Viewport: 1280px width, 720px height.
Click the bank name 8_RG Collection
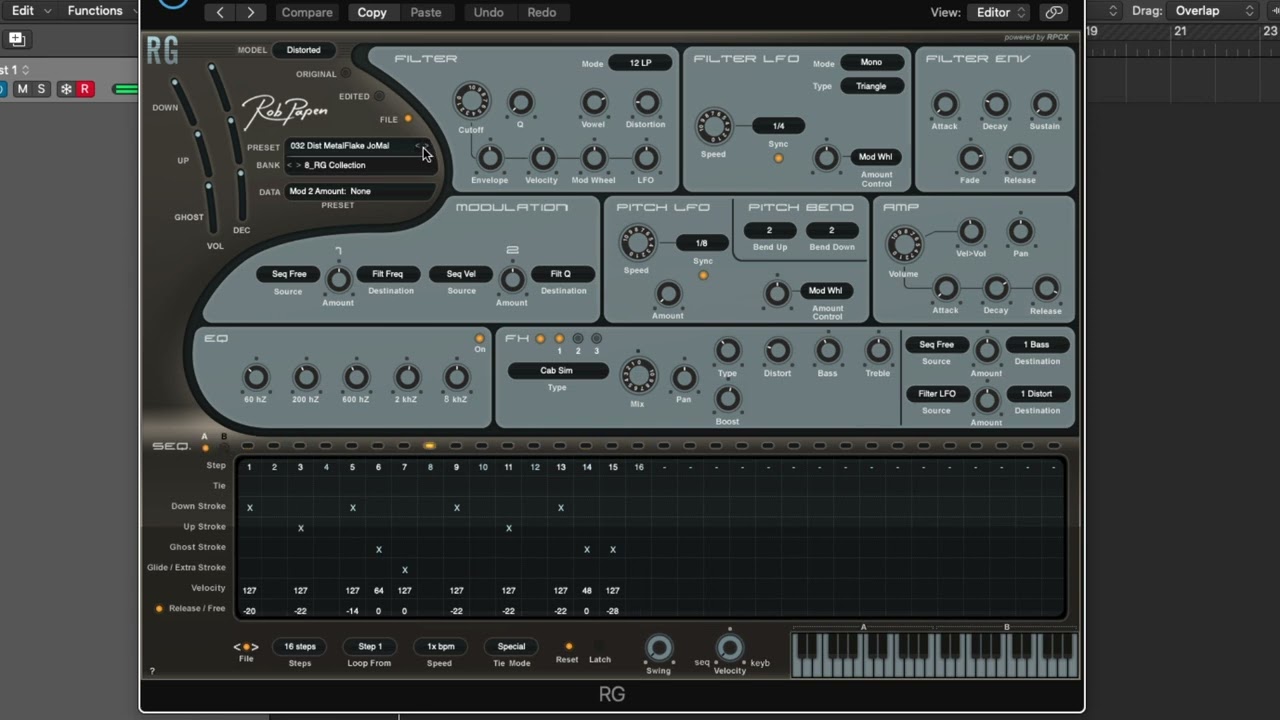[335, 165]
